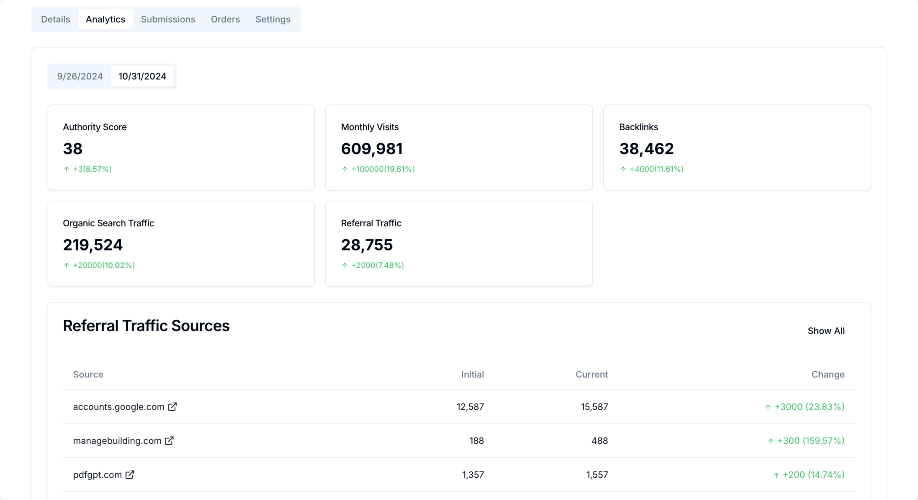Click green up arrow under Backlinks value
The width and height of the screenshot is (918, 500).
[623, 169]
